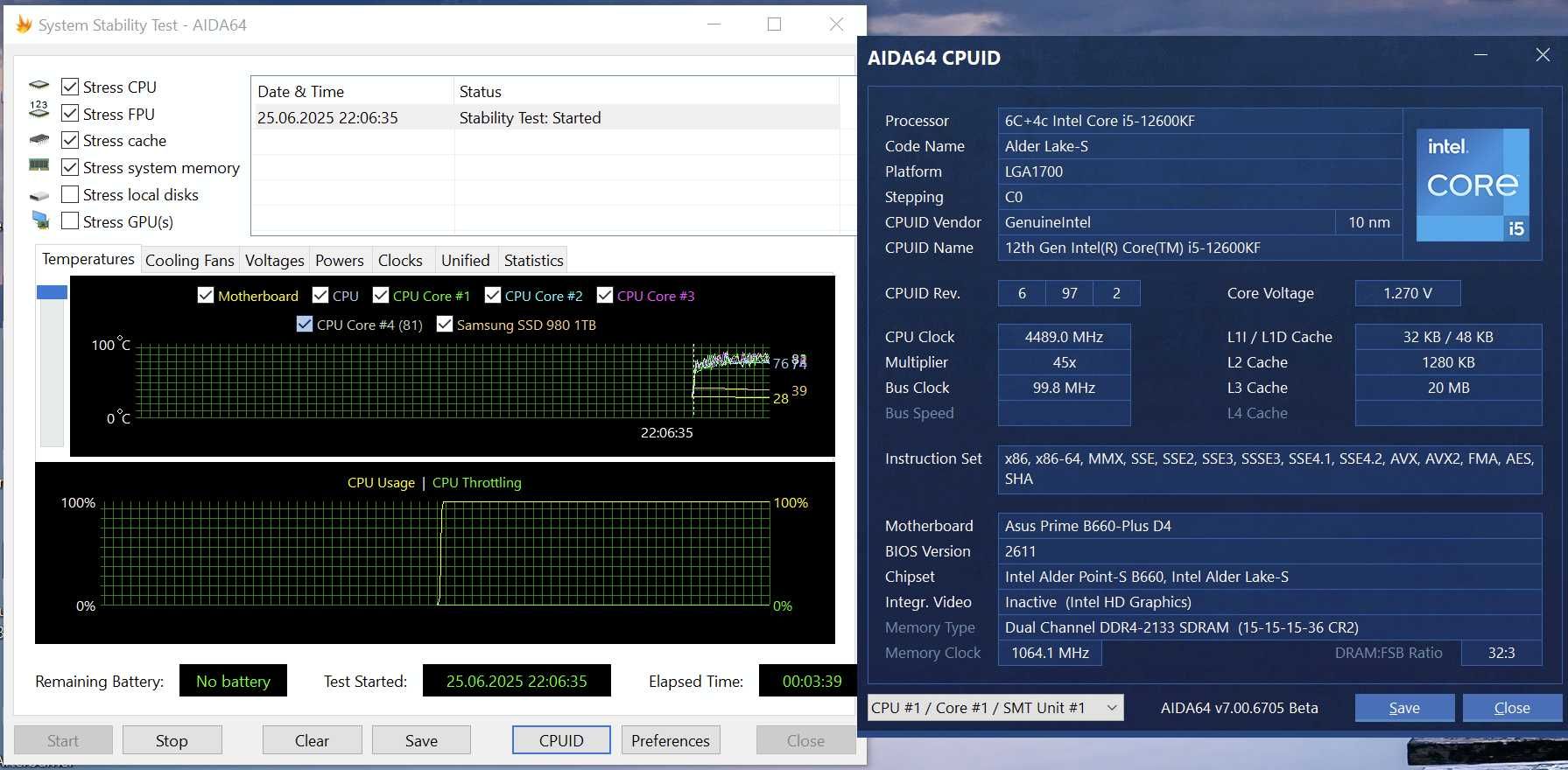Click the Stress system memory RAM icon
1568x770 pixels.
(39, 164)
